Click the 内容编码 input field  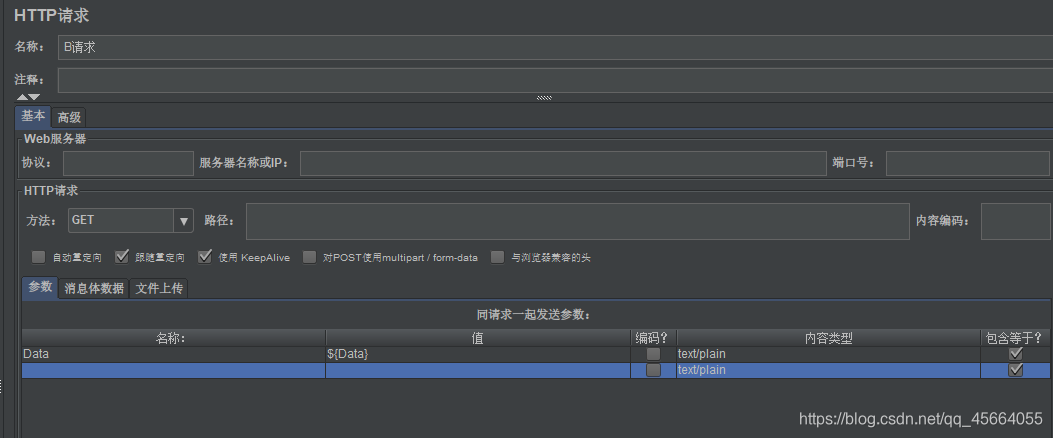click(x=1015, y=221)
